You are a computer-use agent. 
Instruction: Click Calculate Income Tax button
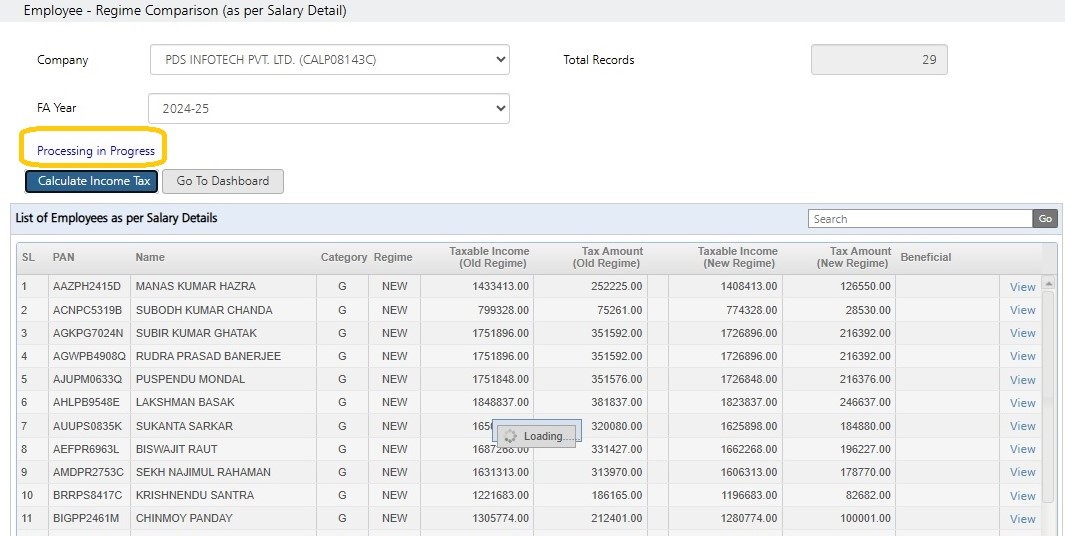click(92, 181)
